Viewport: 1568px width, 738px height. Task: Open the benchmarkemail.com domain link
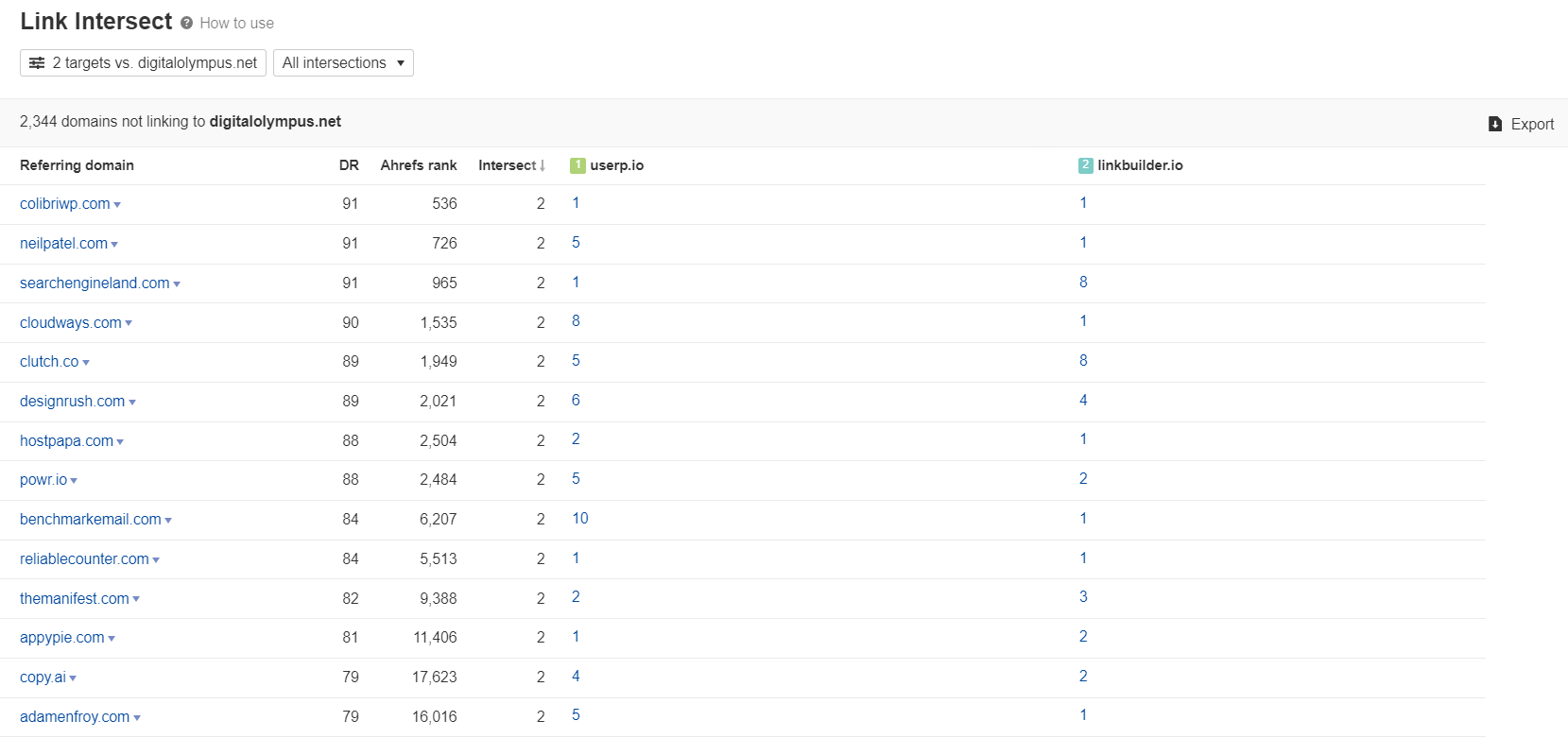91,520
